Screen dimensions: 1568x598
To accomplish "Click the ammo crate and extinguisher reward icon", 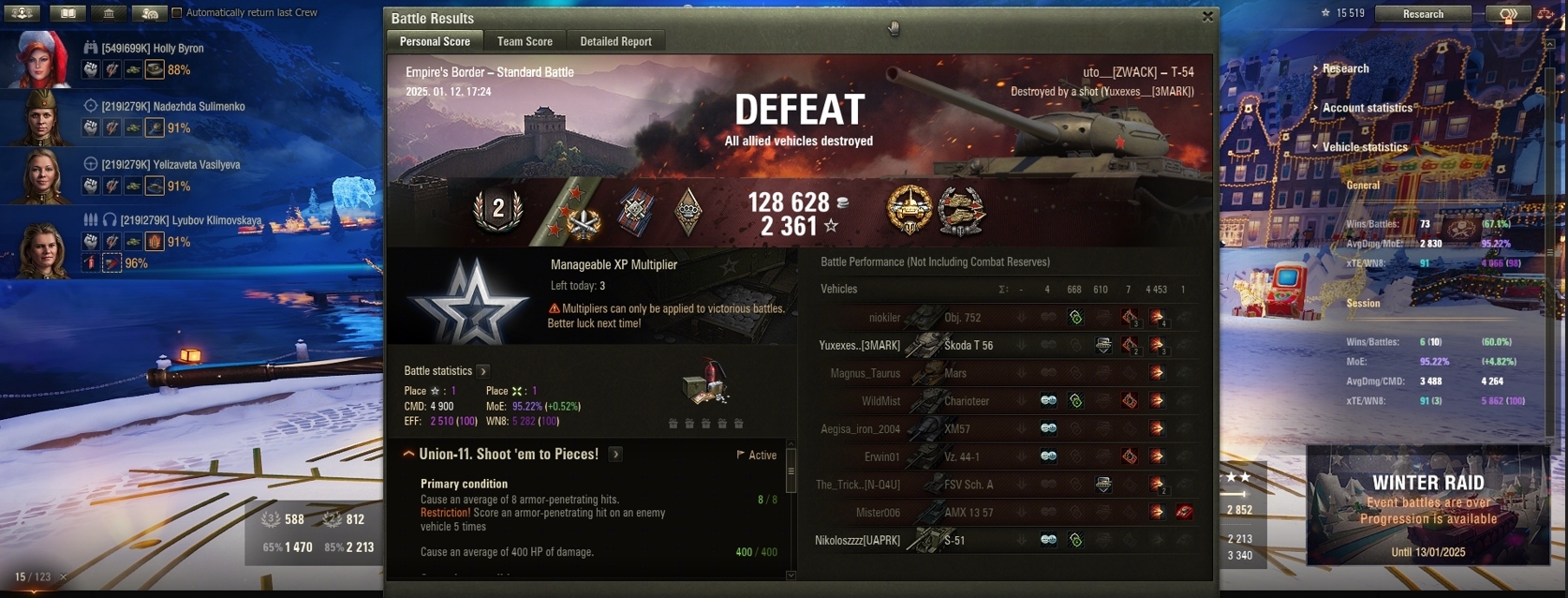I will coord(706,381).
